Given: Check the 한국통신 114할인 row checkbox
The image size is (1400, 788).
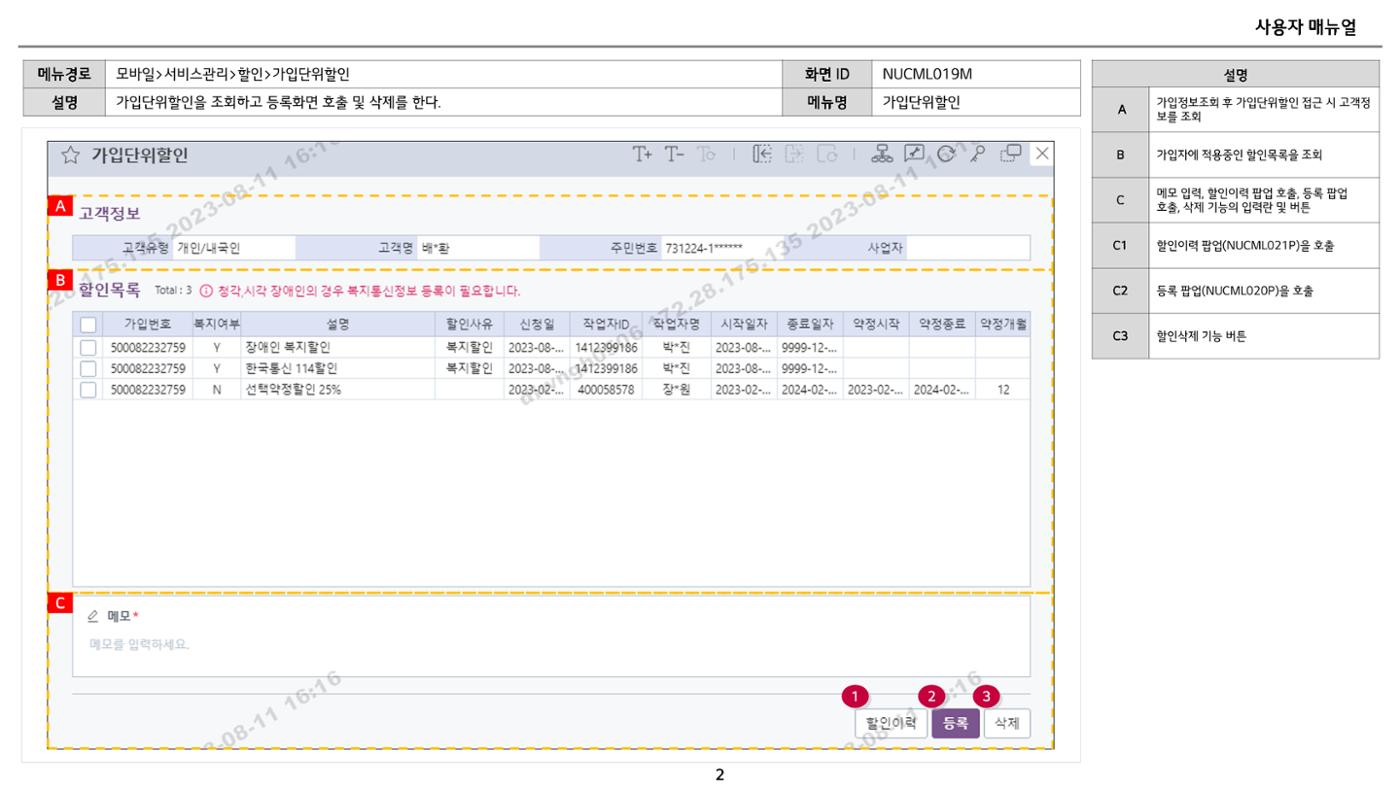Looking at the screenshot, I should click(x=88, y=368).
